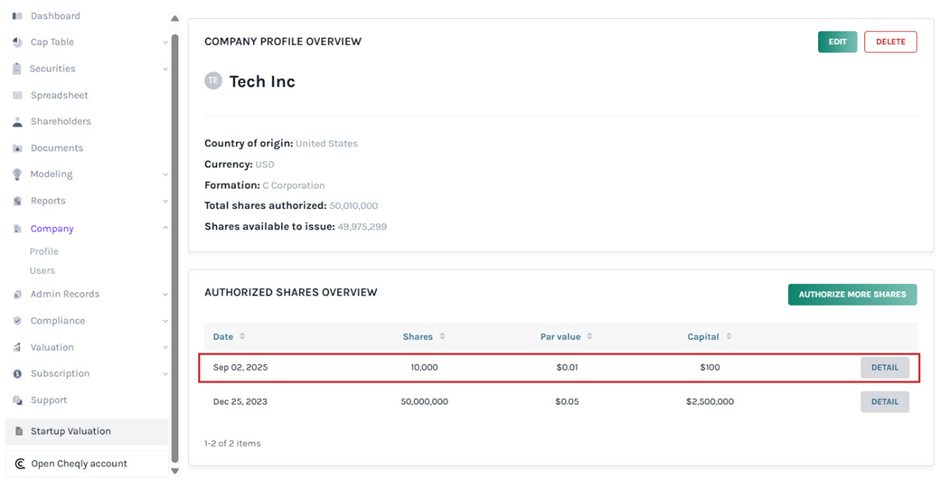Viewport: 940px width, 480px height.
Task: Click the Sep 02, 2025 date cell
Action: click(240, 367)
